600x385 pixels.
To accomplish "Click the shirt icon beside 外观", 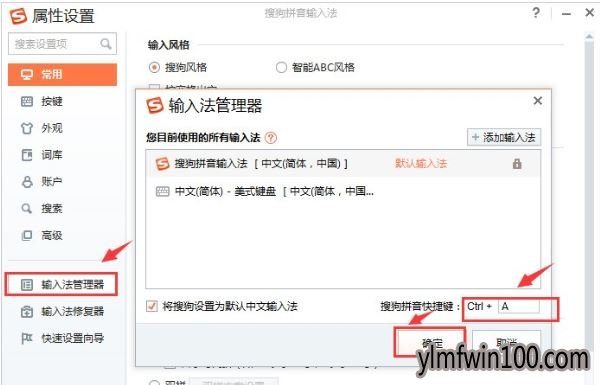I will pyautogui.click(x=27, y=128).
